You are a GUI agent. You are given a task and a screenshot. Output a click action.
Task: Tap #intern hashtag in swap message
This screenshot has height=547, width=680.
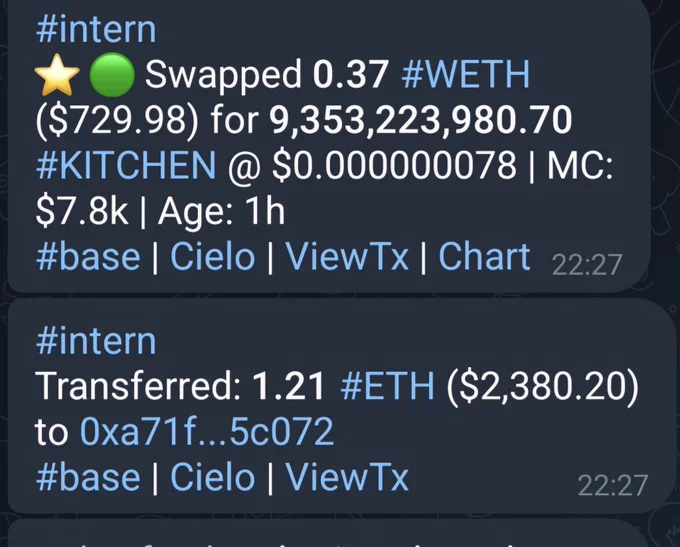point(96,29)
